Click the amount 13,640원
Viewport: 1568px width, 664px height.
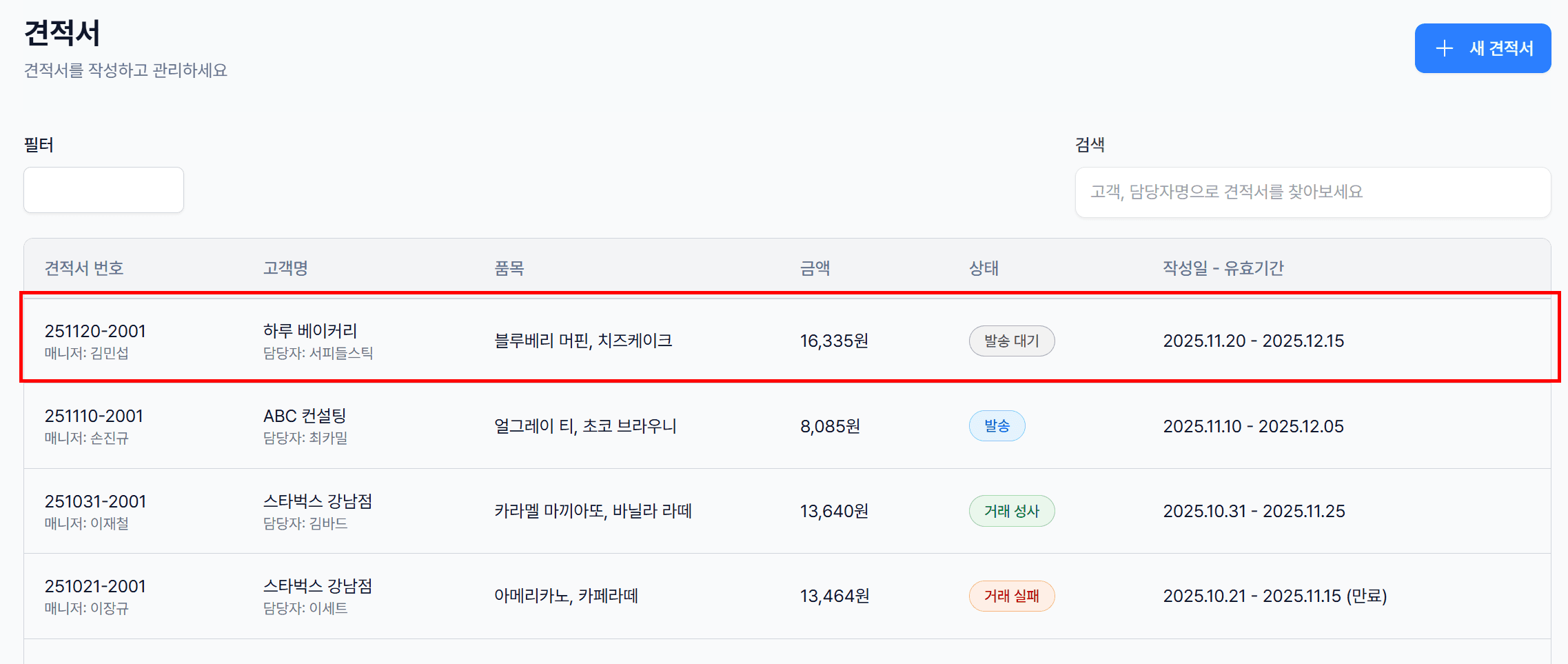coord(834,511)
